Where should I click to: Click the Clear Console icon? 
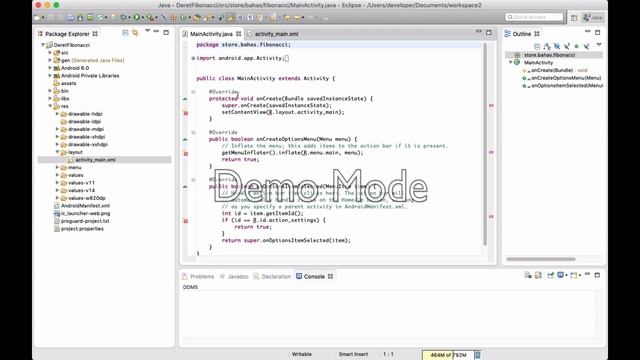coord(528,276)
